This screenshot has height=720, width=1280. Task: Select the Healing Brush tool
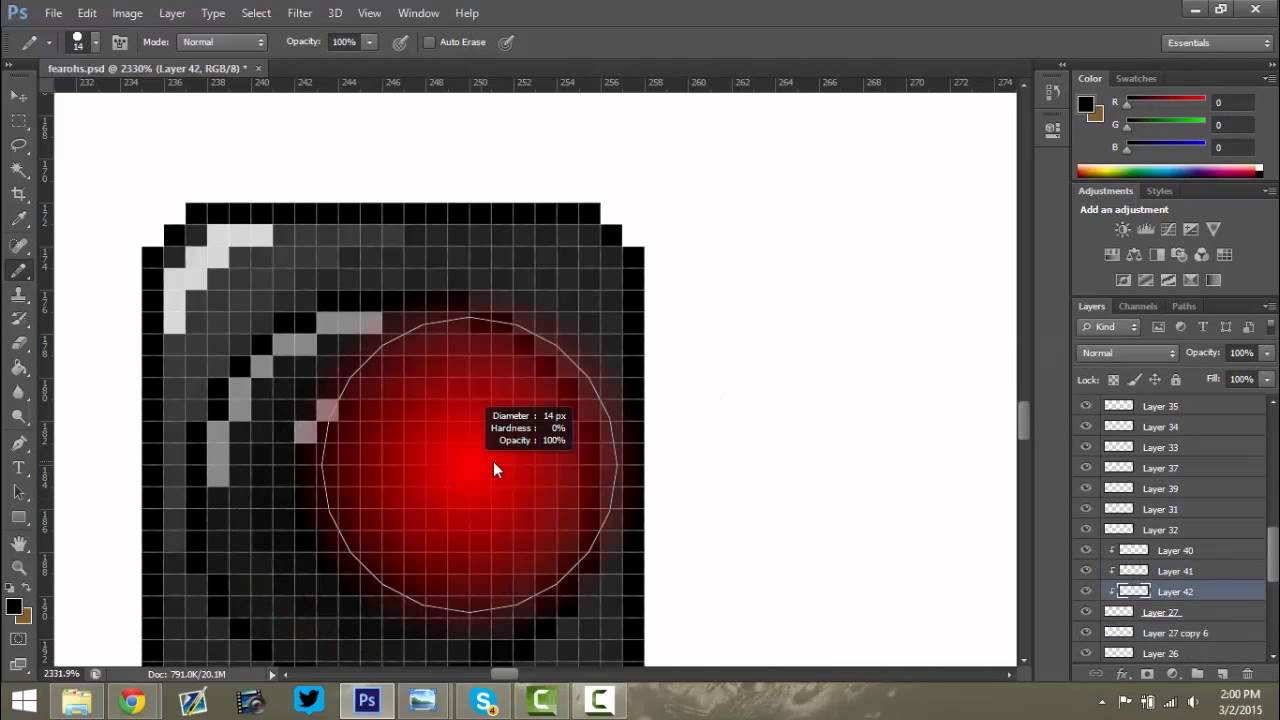(x=19, y=245)
